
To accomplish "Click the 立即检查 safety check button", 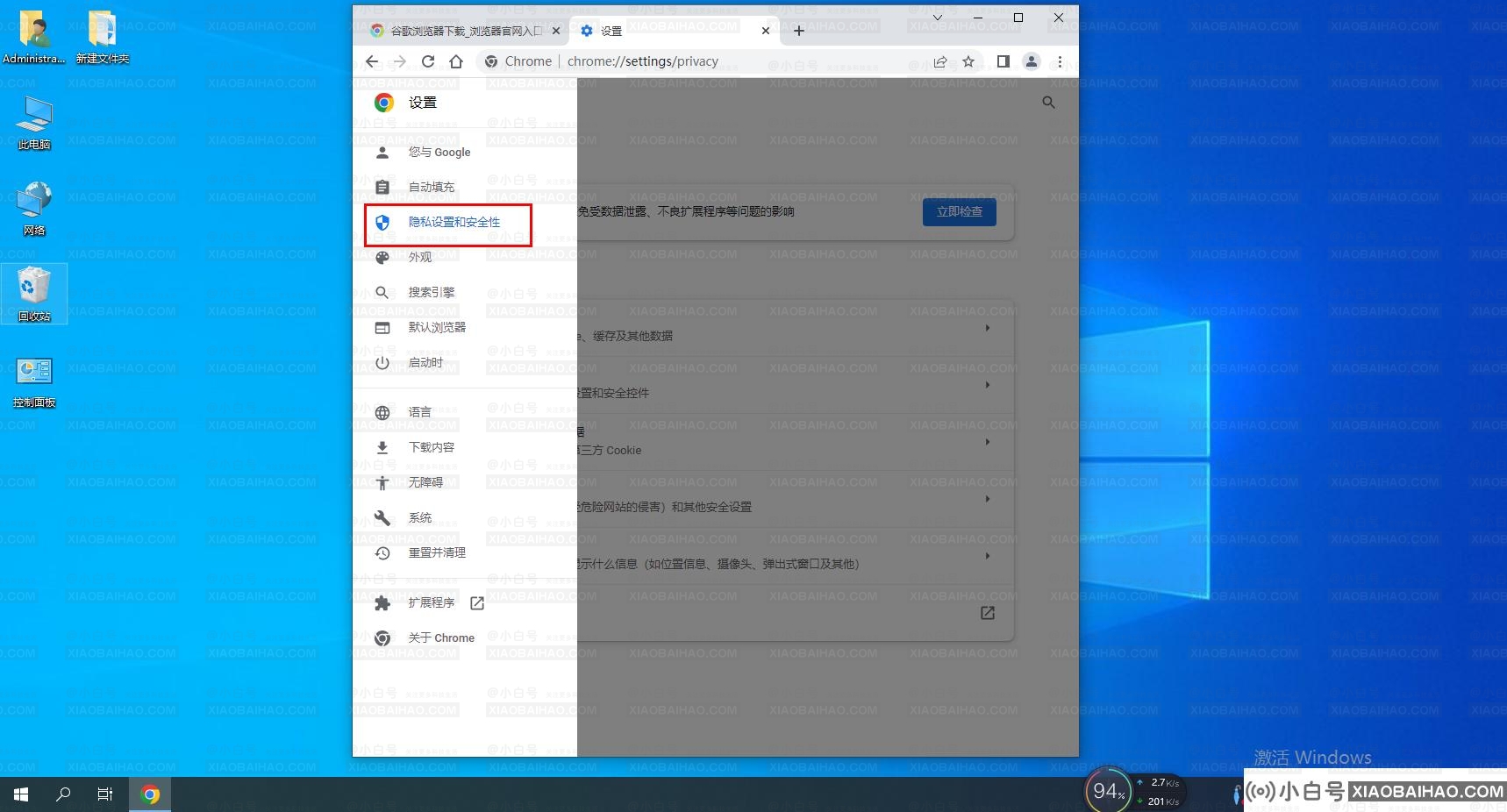I will tap(959, 211).
